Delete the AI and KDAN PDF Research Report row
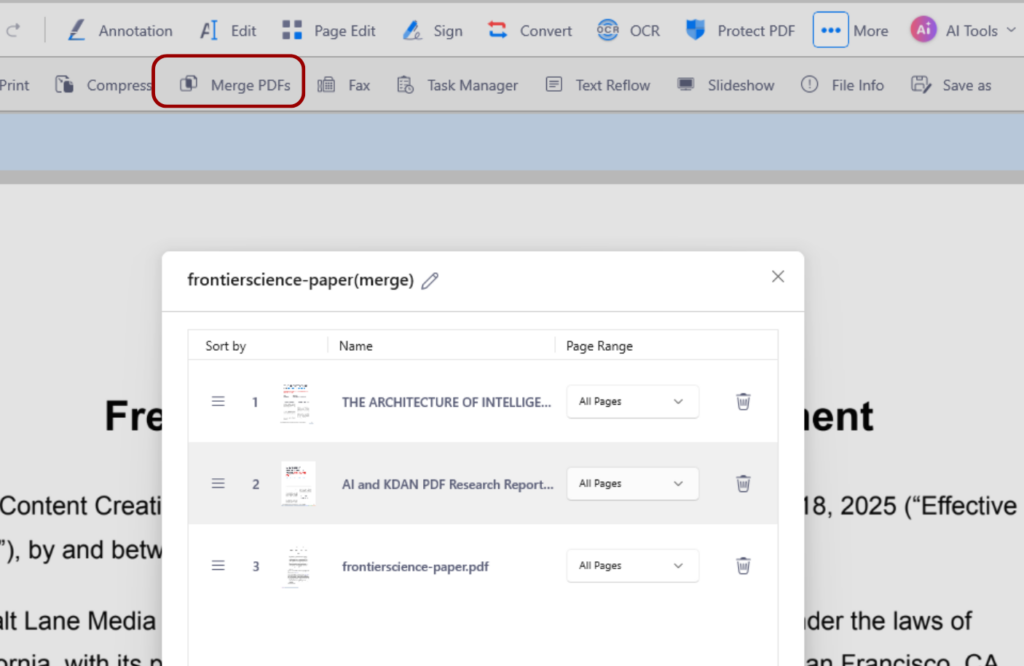 pos(743,483)
